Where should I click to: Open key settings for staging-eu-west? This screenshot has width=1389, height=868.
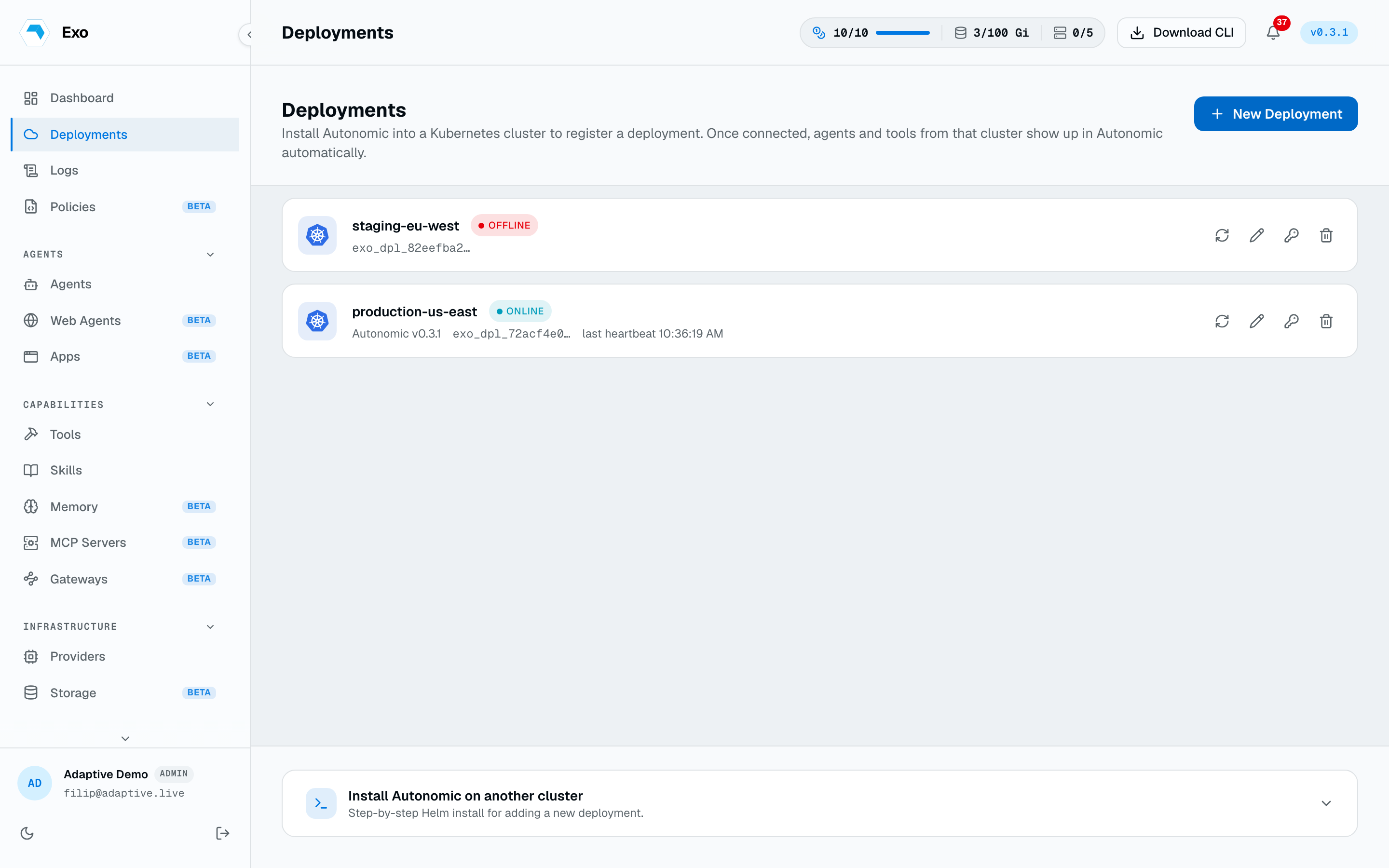1292,235
